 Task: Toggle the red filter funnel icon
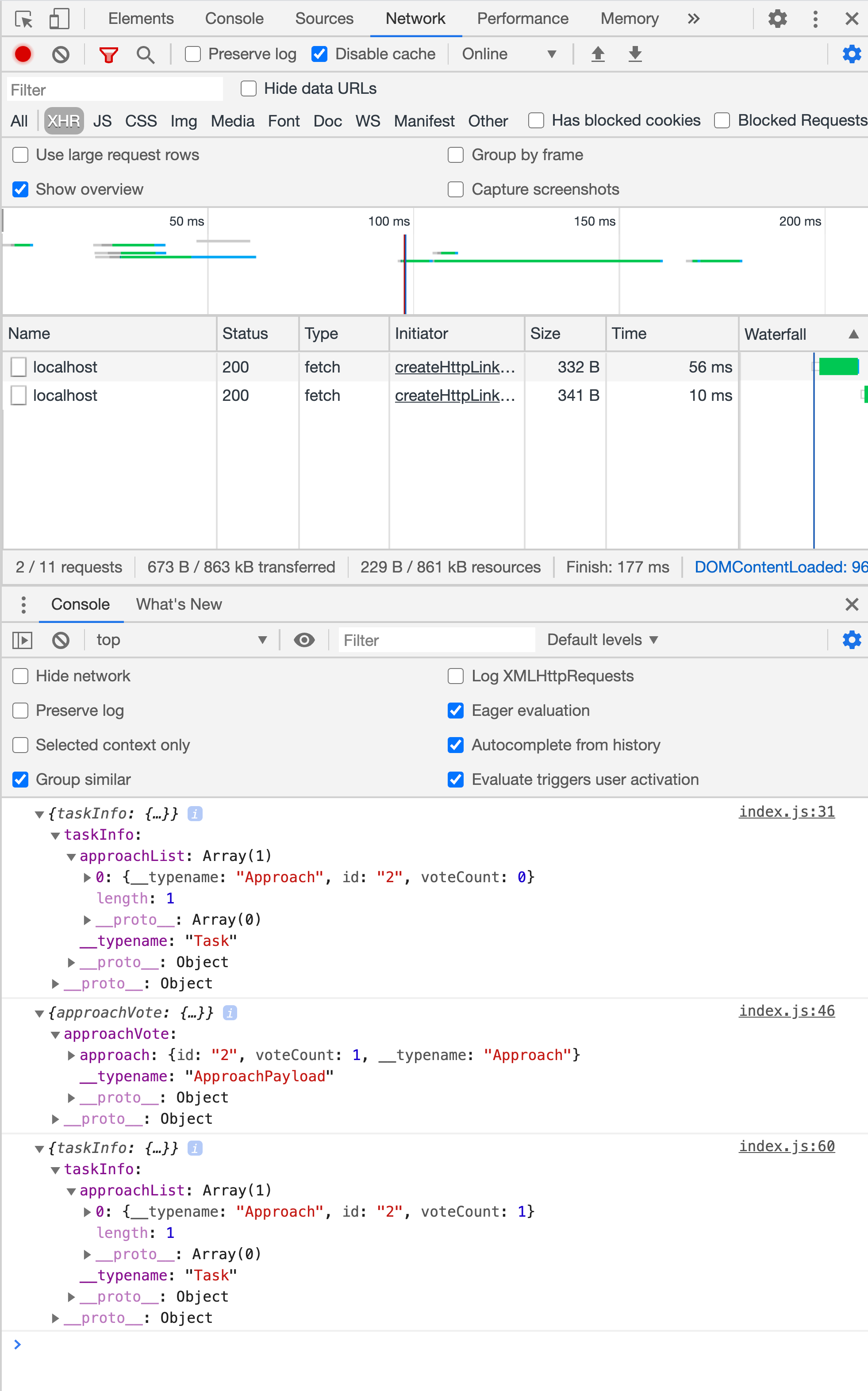coord(108,54)
